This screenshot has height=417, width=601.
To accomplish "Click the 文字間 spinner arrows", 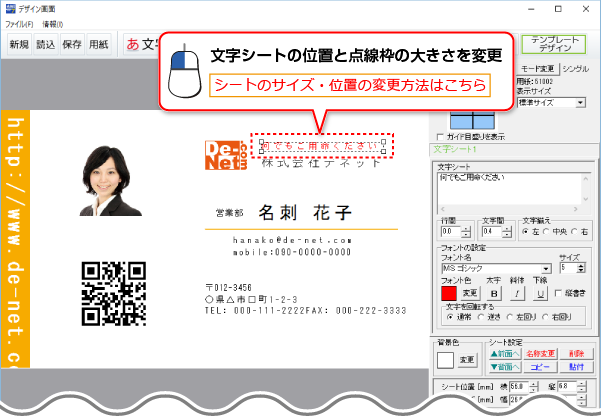I will point(507,231).
